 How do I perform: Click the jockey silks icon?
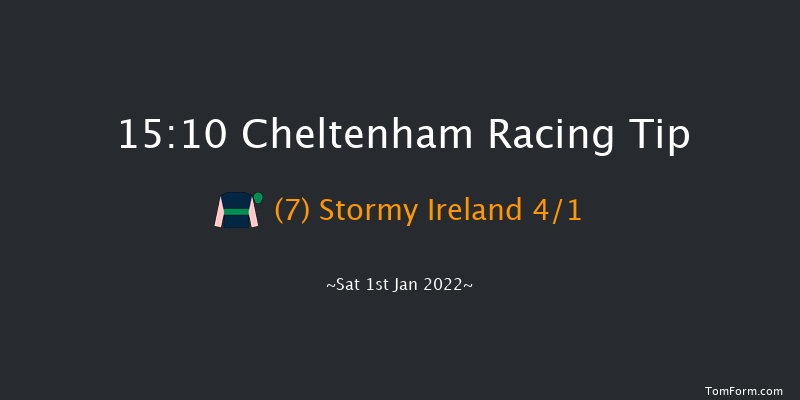coord(237,210)
